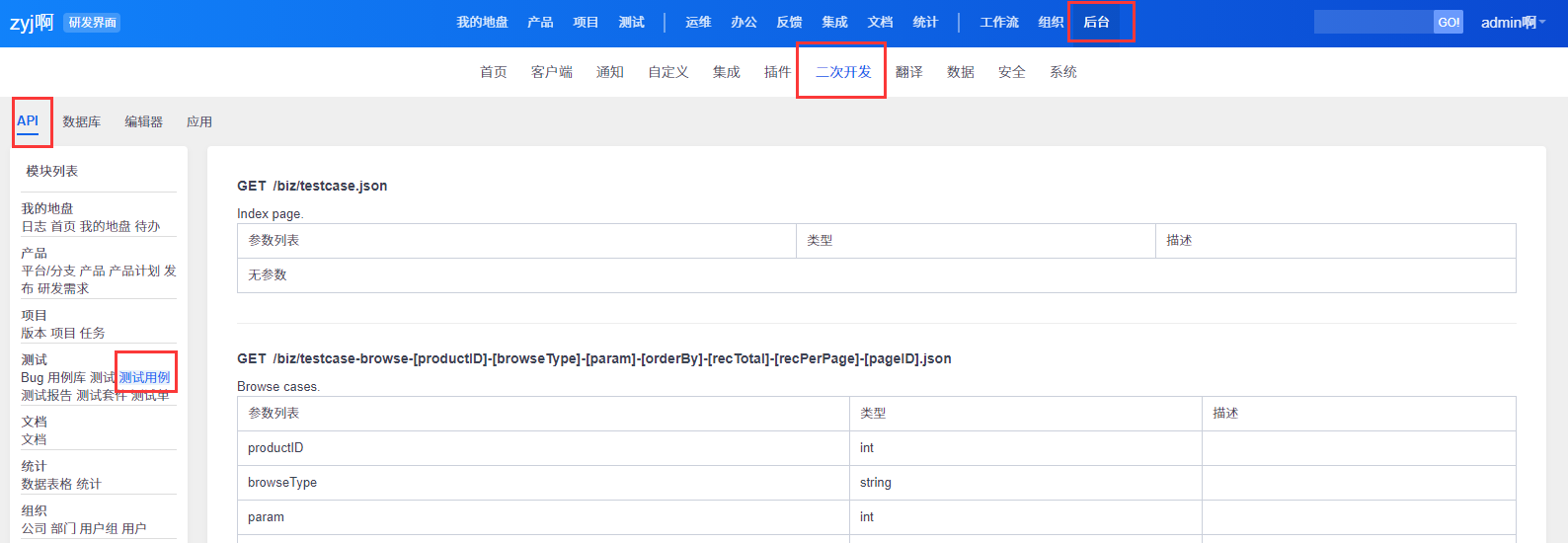Open 集成 in the white submenu row
1568x543 pixels.
coord(726,72)
